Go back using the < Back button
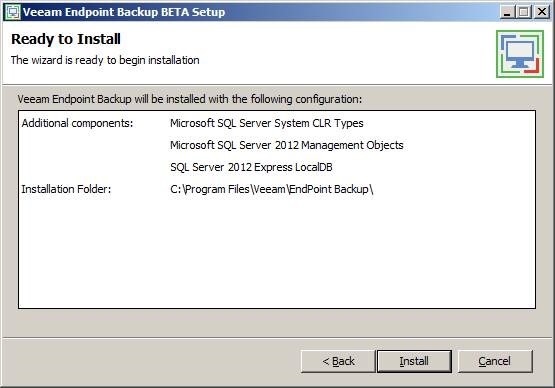Image resolution: width=555 pixels, height=388 pixels. pos(338,361)
